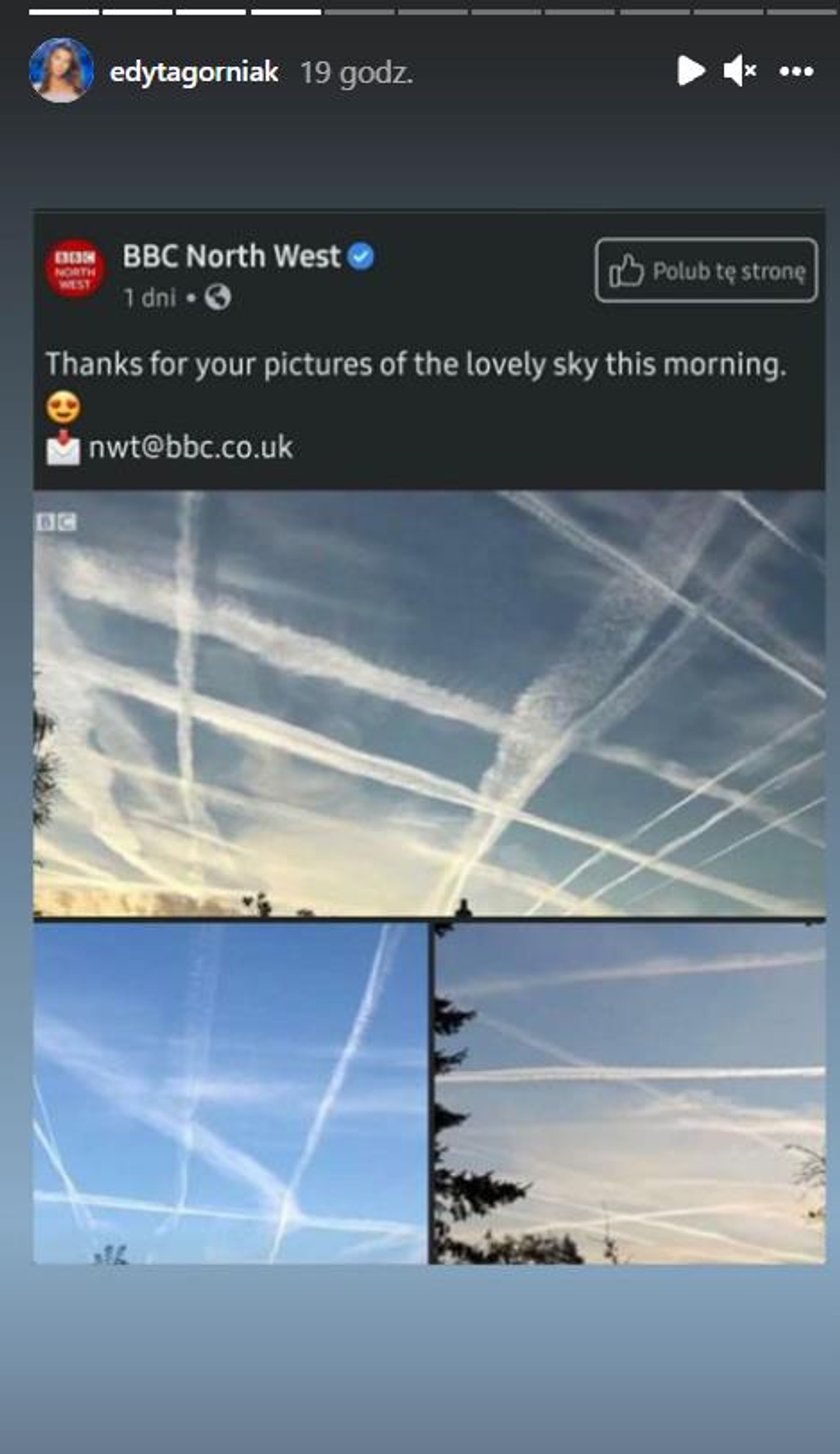Click the envelope mail icon

63,447
